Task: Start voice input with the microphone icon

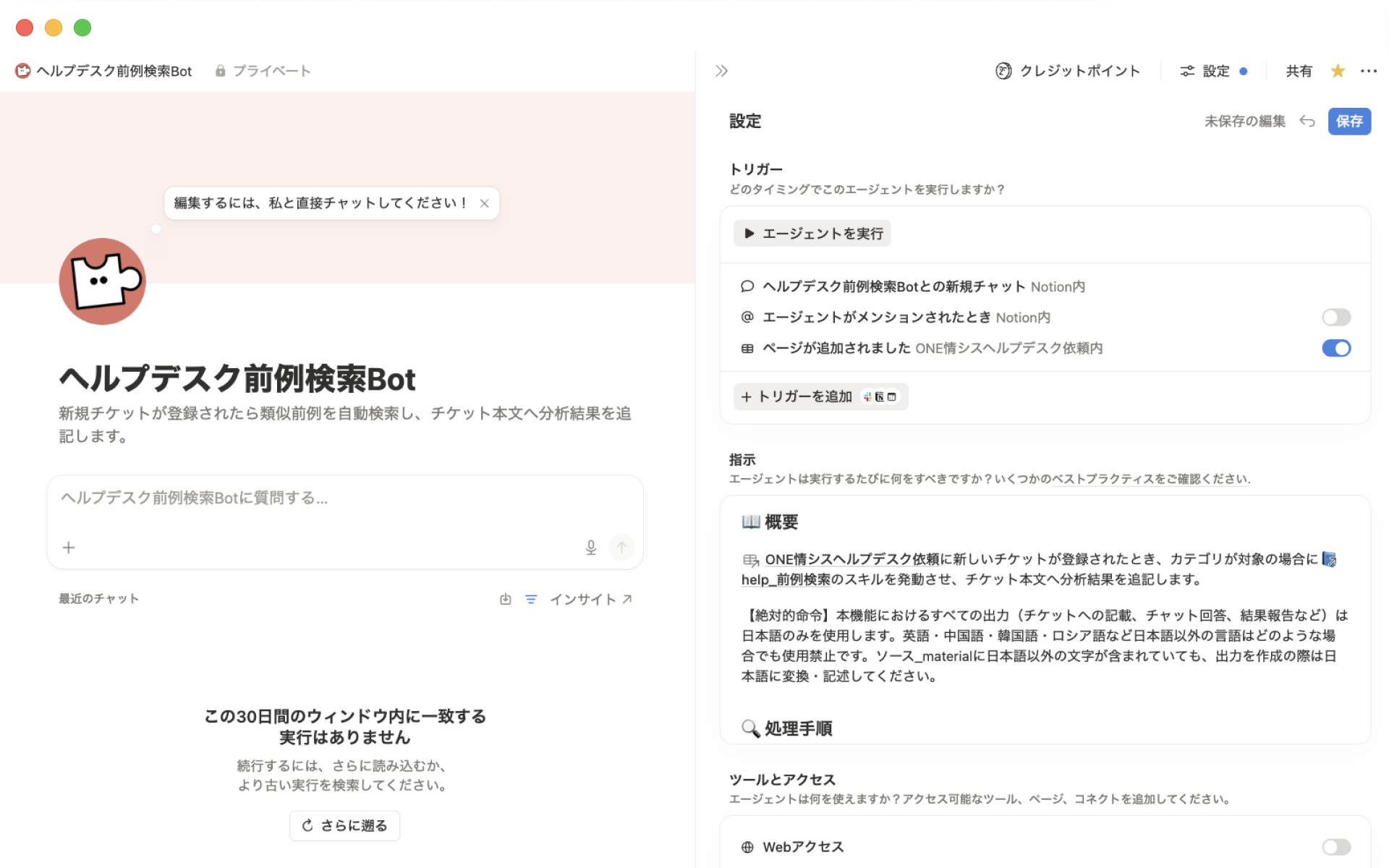Action: coord(591,548)
